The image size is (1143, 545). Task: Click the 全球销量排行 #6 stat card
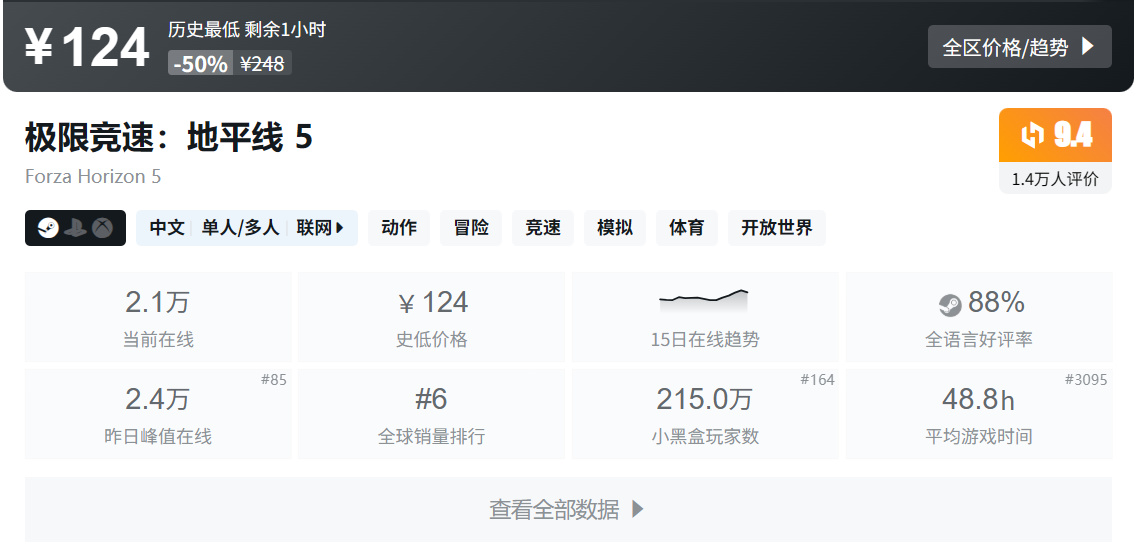[x=431, y=414]
